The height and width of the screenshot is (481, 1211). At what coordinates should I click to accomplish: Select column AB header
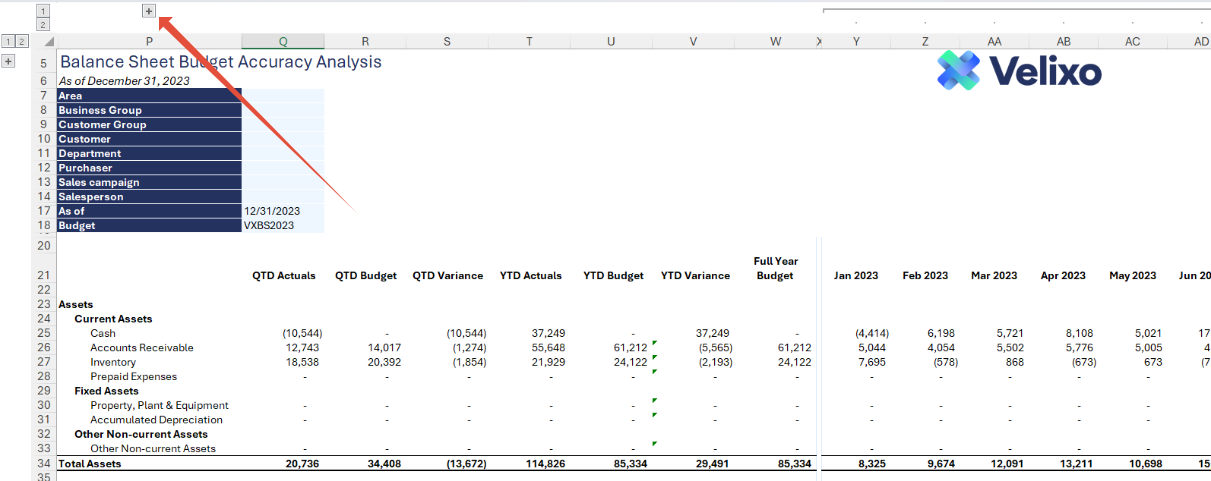(x=1063, y=41)
